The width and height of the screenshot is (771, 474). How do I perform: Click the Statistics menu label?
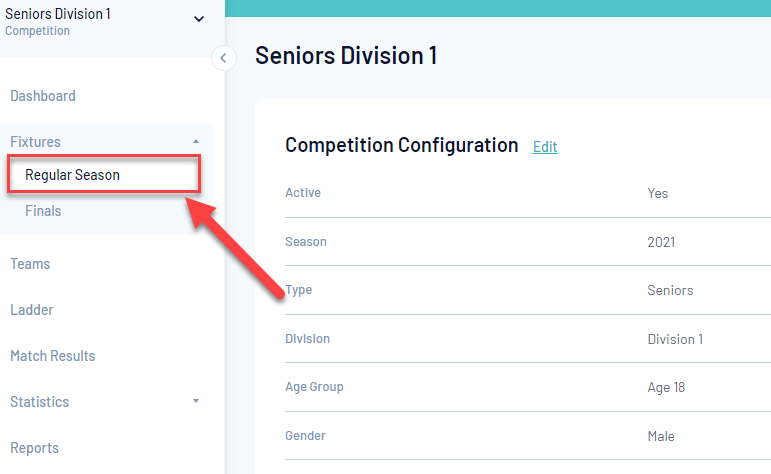tap(40, 402)
